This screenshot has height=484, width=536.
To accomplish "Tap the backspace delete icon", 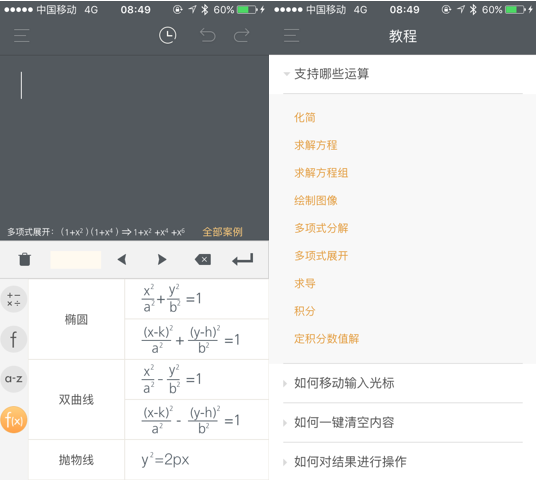I will click(203, 260).
